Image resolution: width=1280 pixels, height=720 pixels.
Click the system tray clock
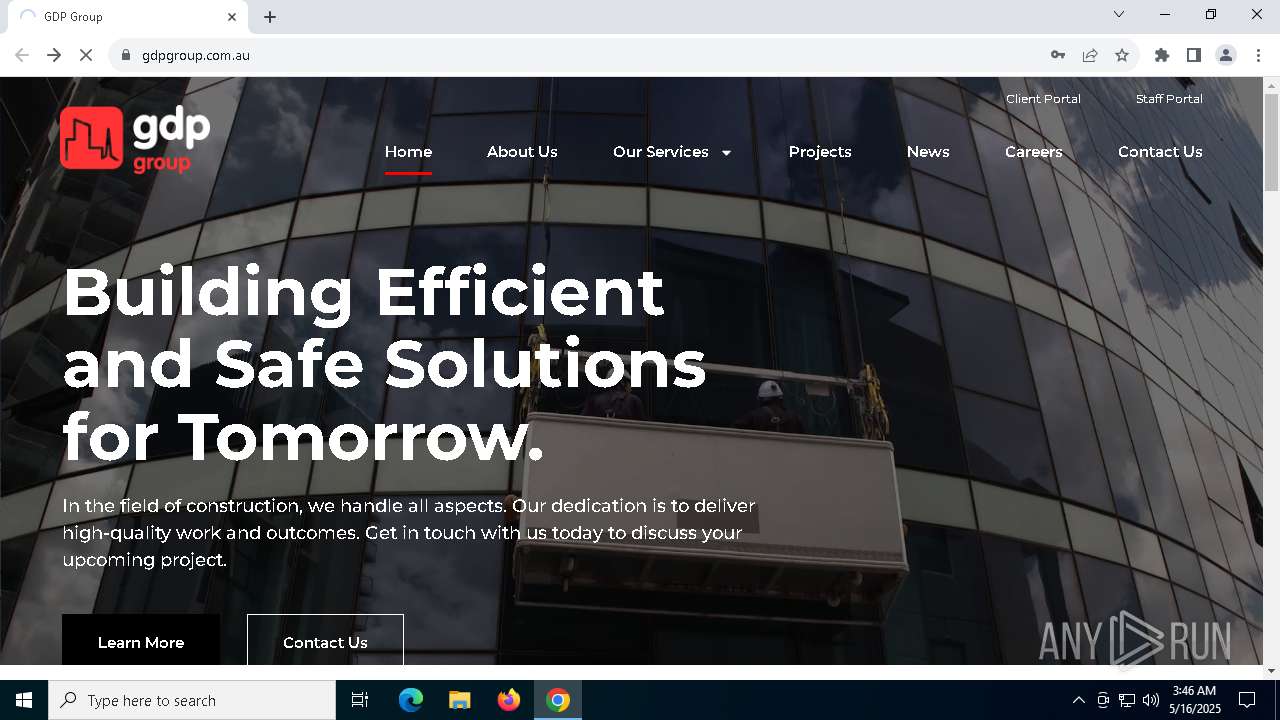point(1194,700)
